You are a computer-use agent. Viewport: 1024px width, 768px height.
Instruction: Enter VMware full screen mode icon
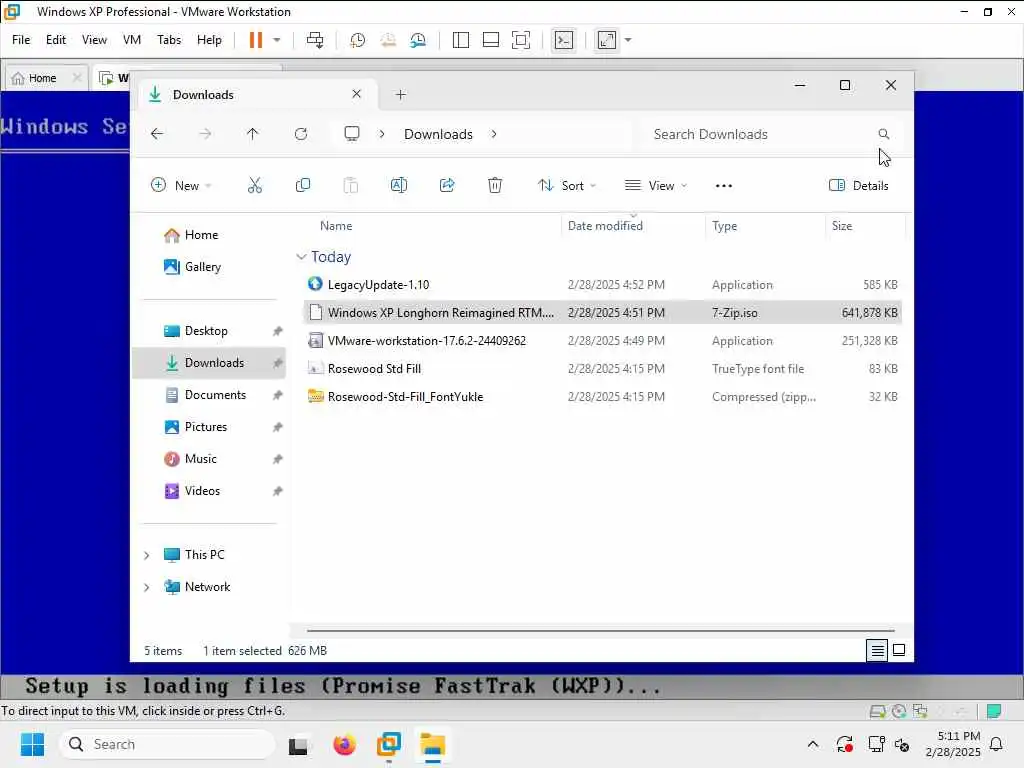[520, 40]
